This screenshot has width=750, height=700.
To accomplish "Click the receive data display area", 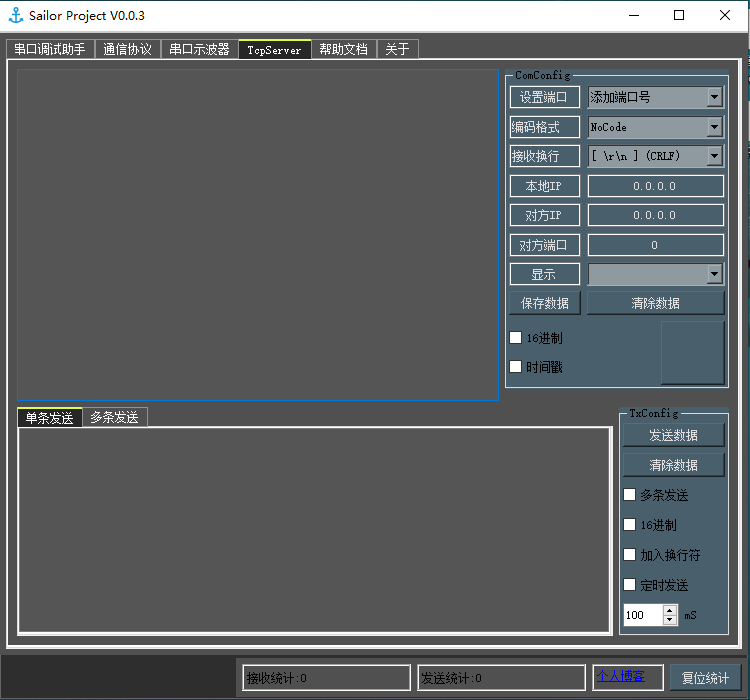I will click(x=258, y=235).
